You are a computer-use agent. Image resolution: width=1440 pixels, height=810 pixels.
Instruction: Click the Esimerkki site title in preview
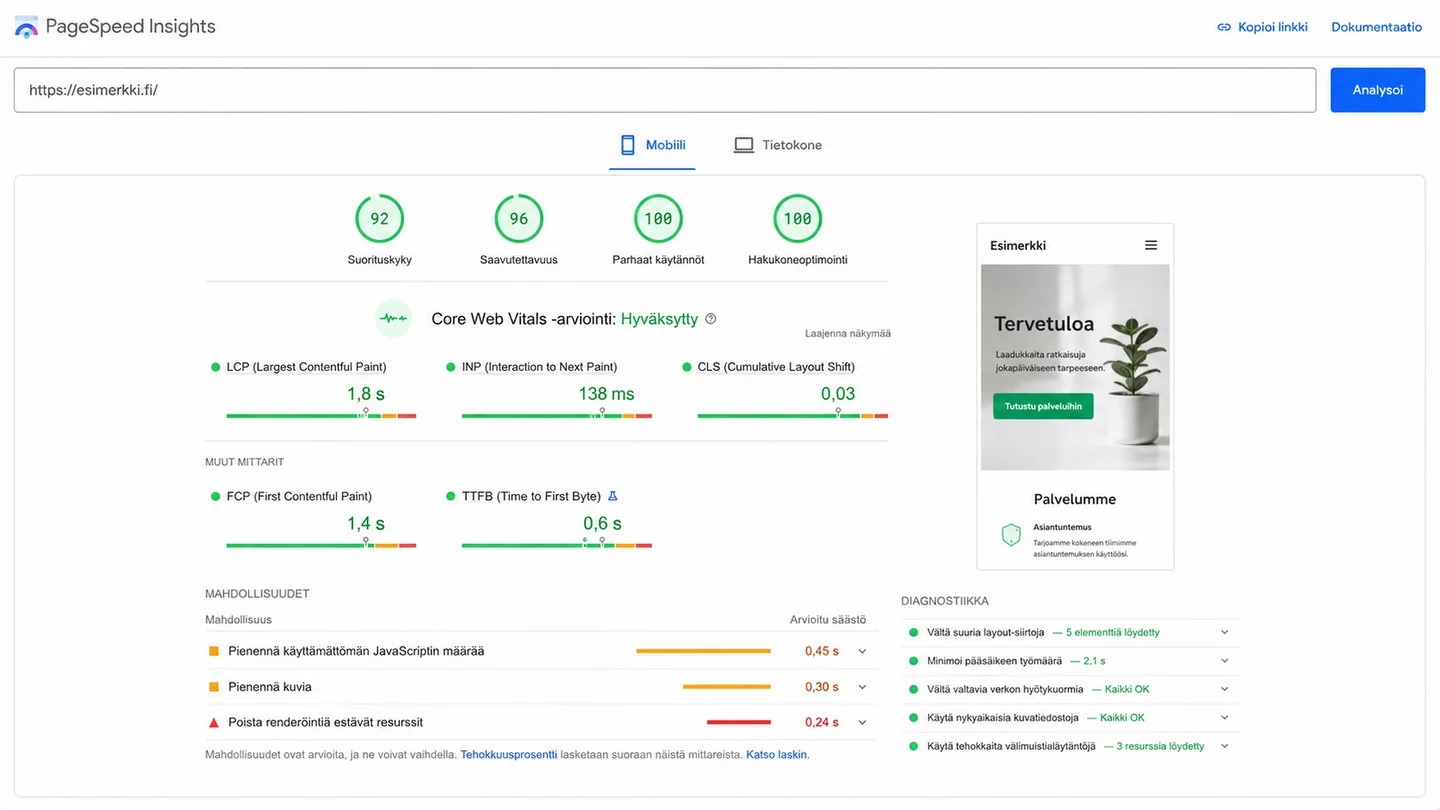1018,245
